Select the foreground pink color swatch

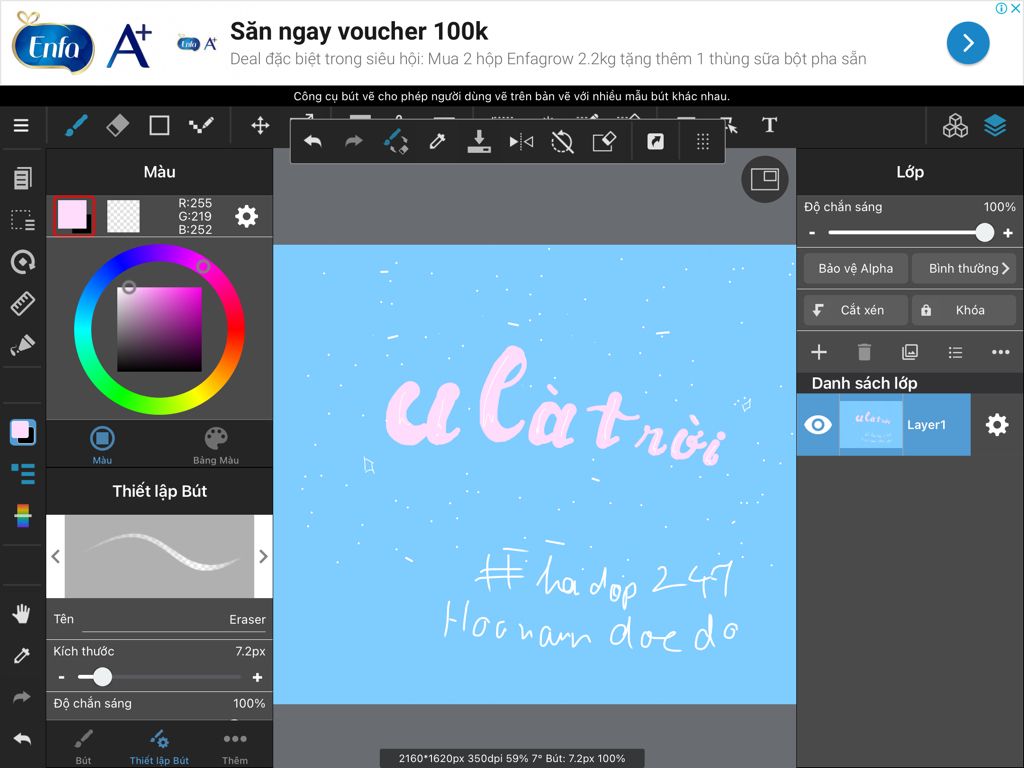pyautogui.click(x=74, y=216)
